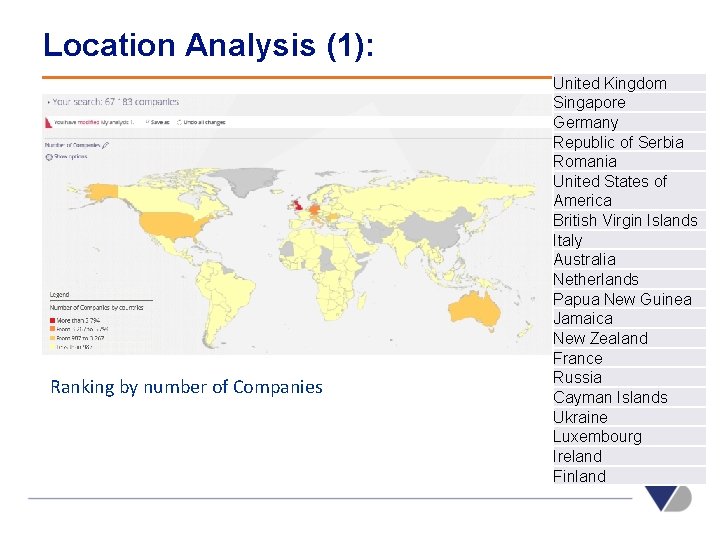Click 'Number of Companies by countries' legend text
720x540 pixels.
coord(96,307)
